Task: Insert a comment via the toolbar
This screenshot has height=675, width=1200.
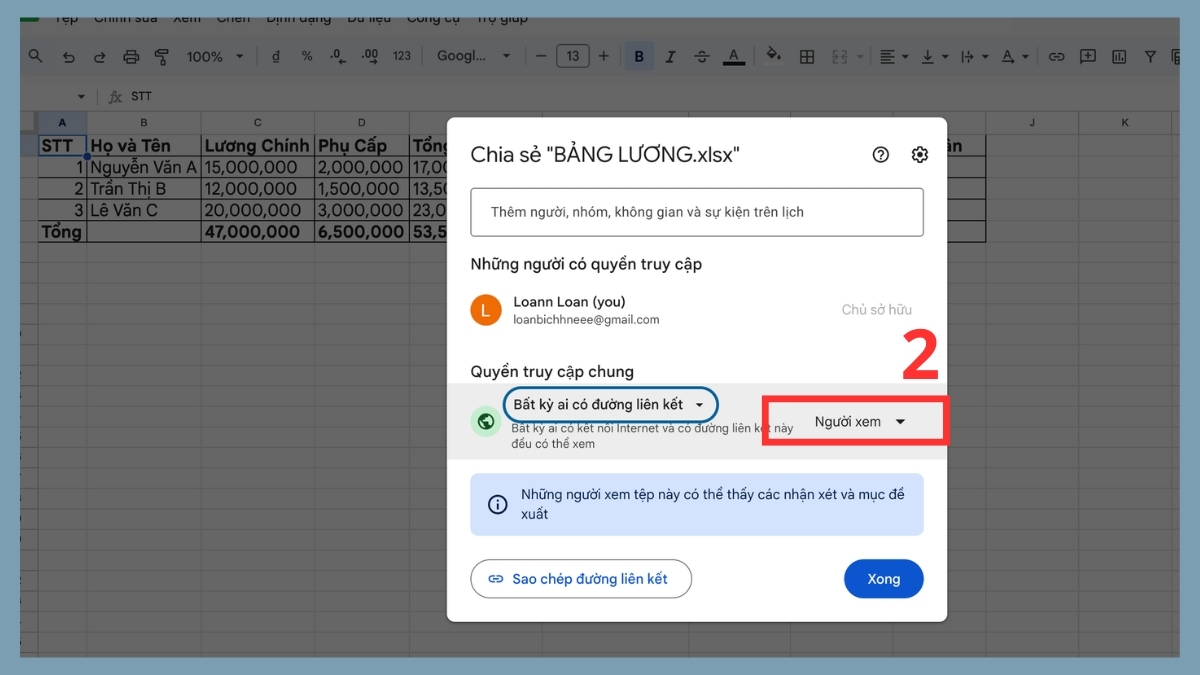Action: click(1086, 57)
